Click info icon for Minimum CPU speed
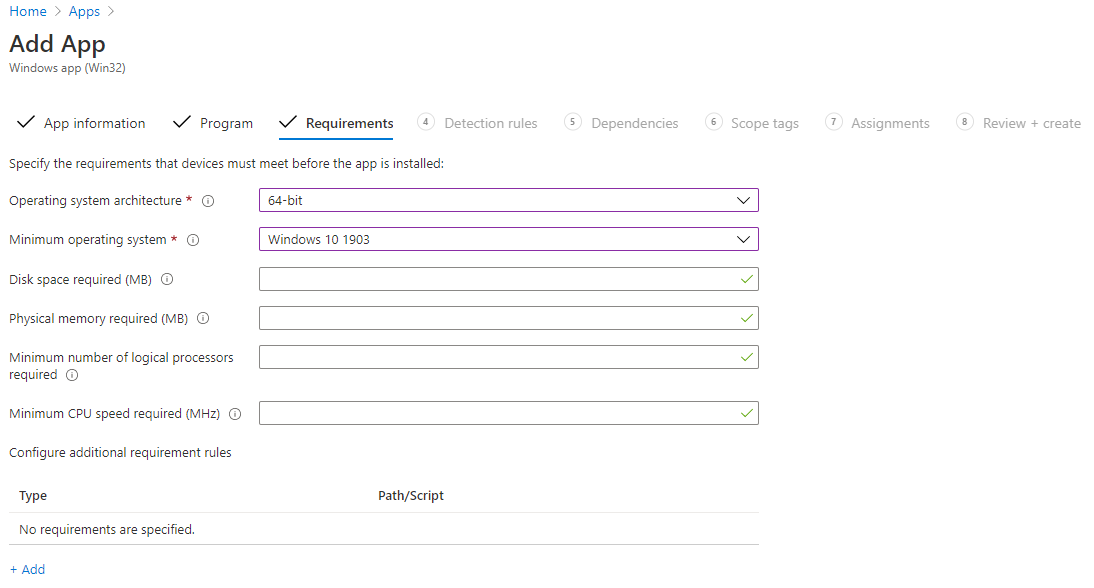Image resolution: width=1094 pixels, height=588 pixels. [235, 414]
